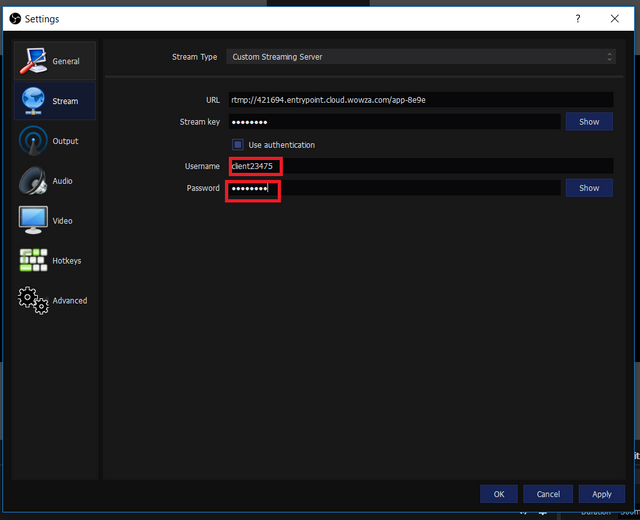The width and height of the screenshot is (640, 520).
Task: Open the Hotkeys keyboard icon
Action: pos(33,260)
